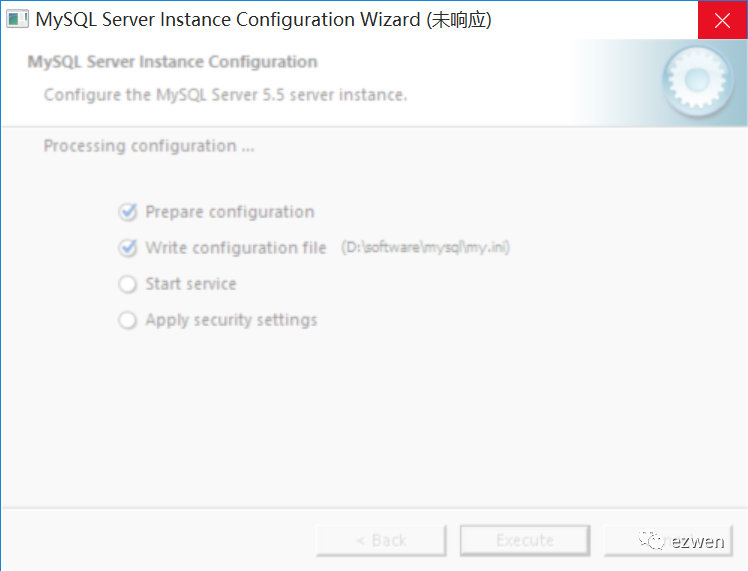Viewport: 748px width, 571px height.
Task: Click 'Configure the MySQL Server 5.5 server instance' text
Action: point(226,95)
